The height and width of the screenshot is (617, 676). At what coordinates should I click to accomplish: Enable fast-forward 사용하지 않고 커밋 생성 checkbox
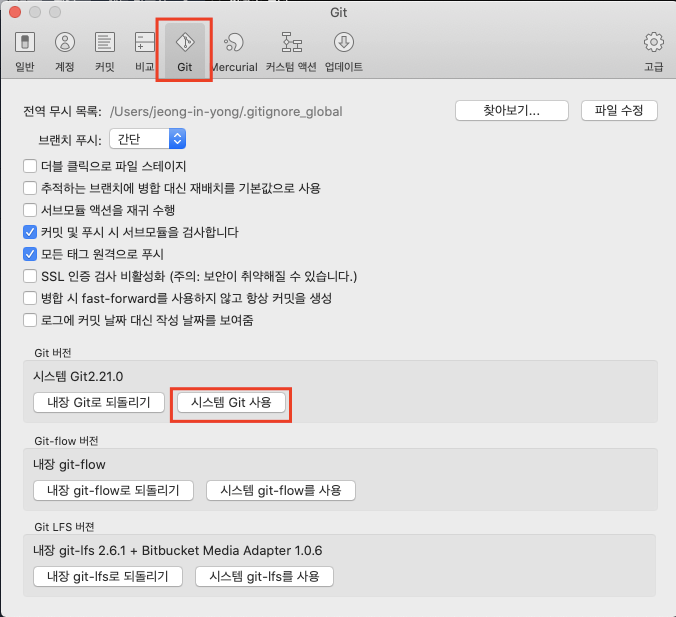pos(30,298)
